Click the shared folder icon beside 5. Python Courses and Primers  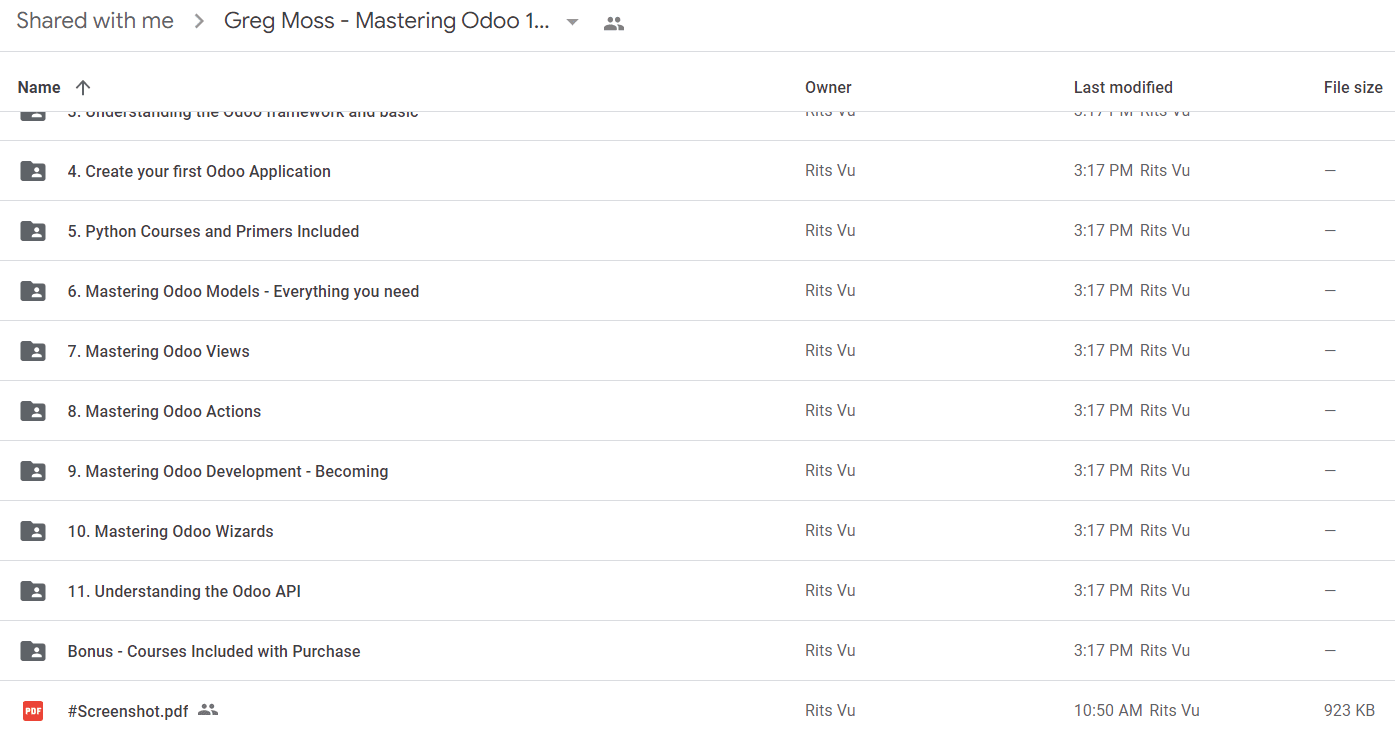tap(33, 231)
